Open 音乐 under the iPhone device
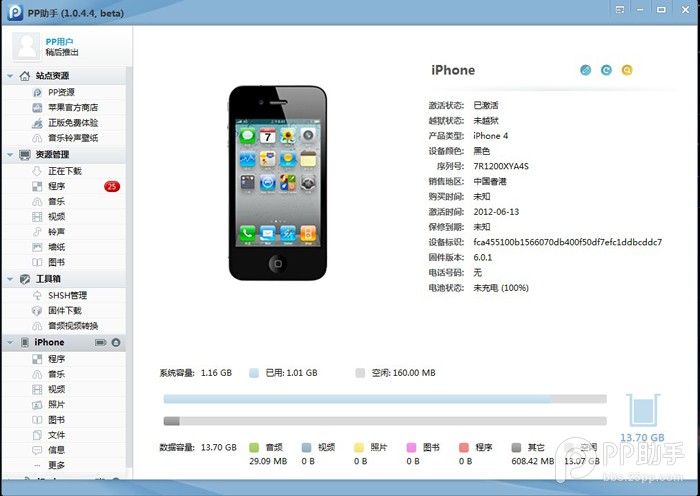 [x=63, y=374]
